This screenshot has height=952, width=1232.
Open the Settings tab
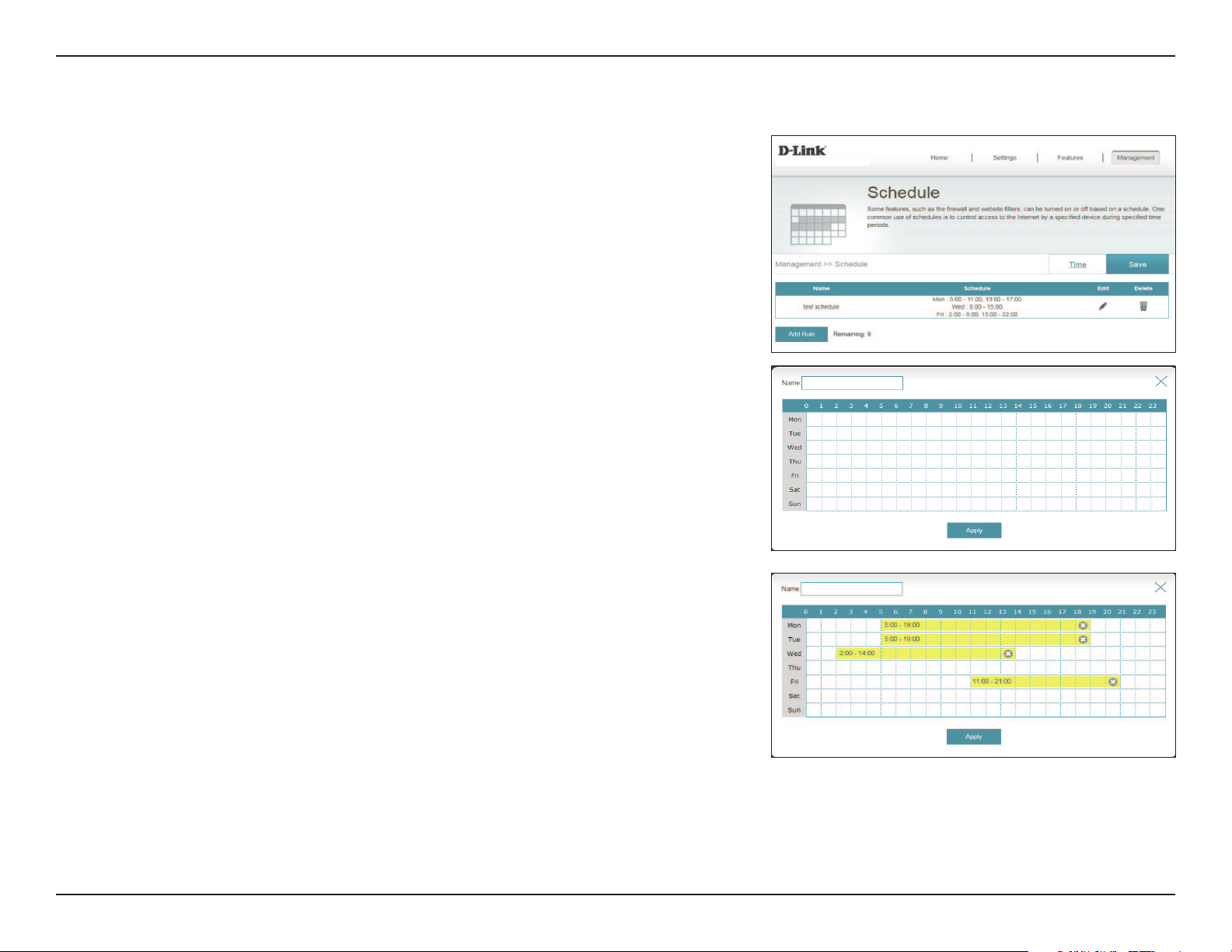[x=1004, y=158]
